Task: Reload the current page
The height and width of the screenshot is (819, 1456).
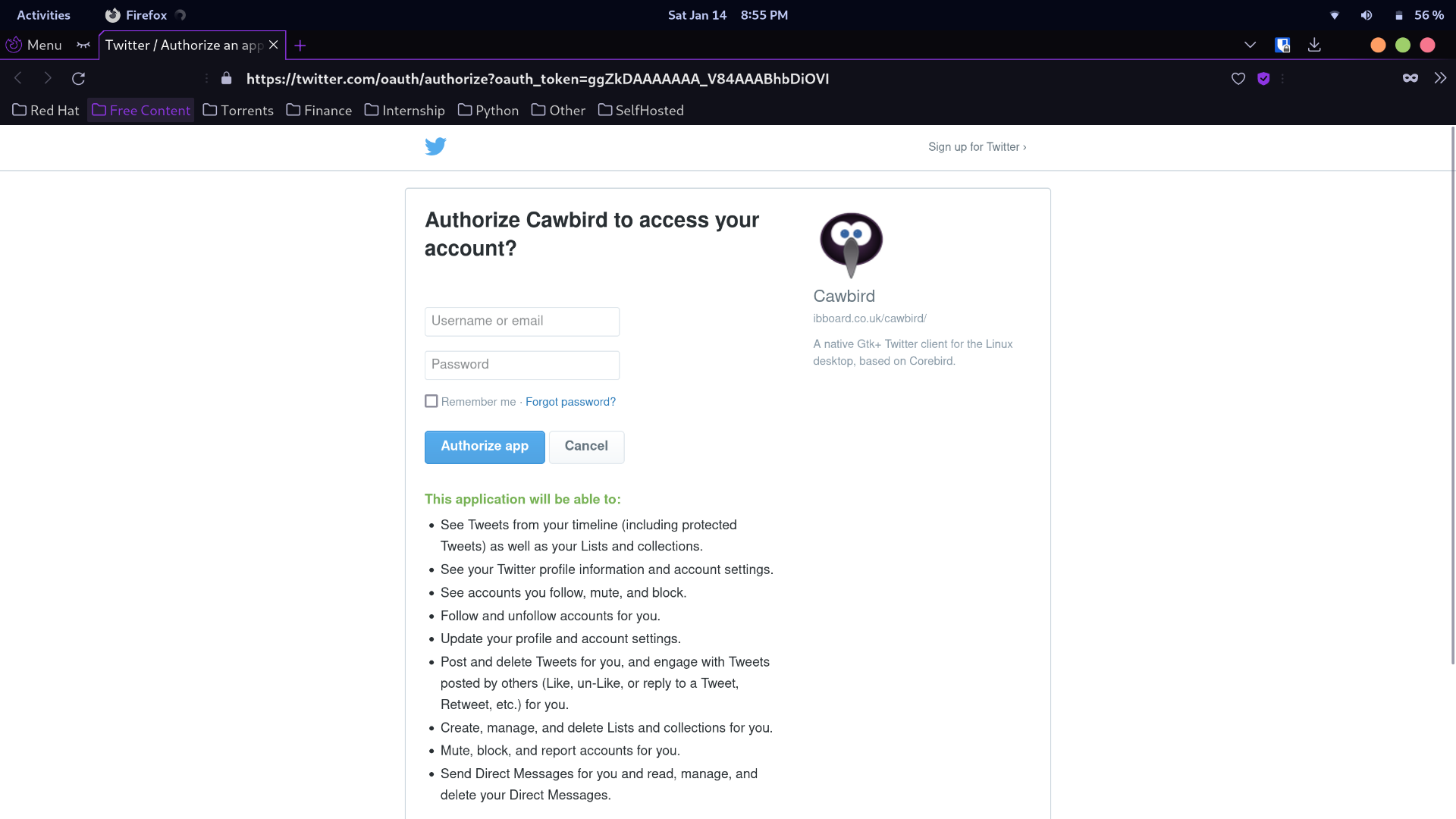Action: pos(78,78)
